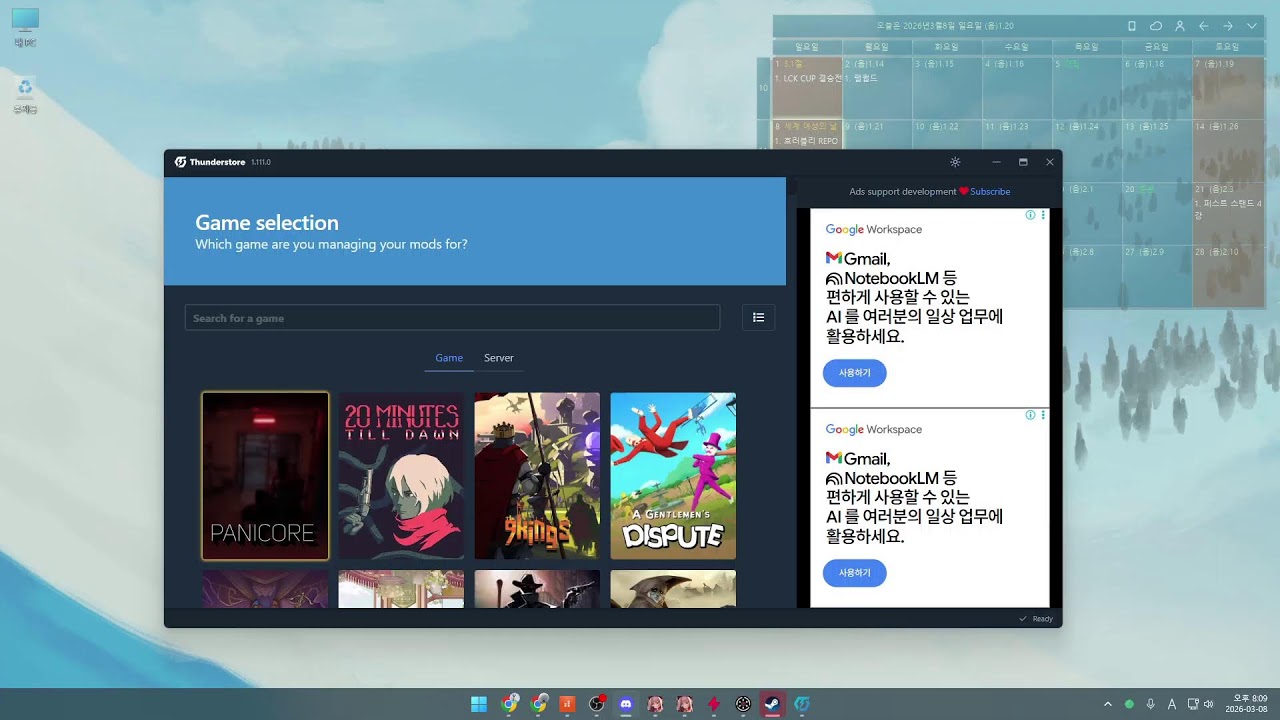Open the taskbar clock and date
This screenshot has height=720, width=1280.
coord(1247,704)
